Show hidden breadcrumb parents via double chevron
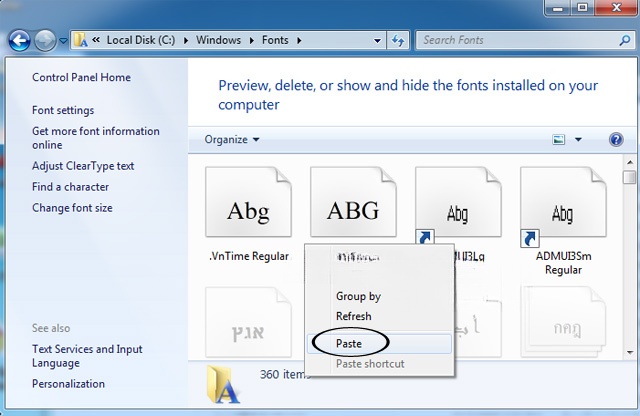Image resolution: width=640 pixels, height=416 pixels. tap(96, 40)
